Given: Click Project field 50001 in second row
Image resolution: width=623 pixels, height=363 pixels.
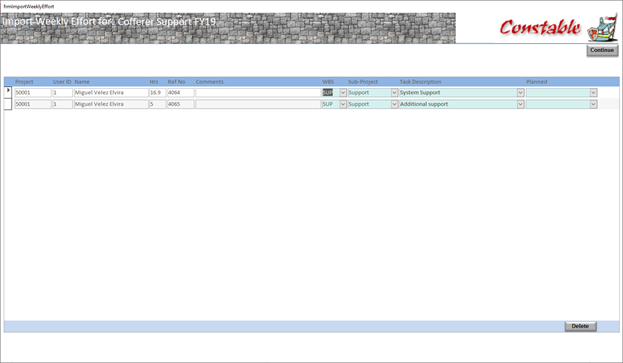Looking at the screenshot, I should [x=33, y=104].
